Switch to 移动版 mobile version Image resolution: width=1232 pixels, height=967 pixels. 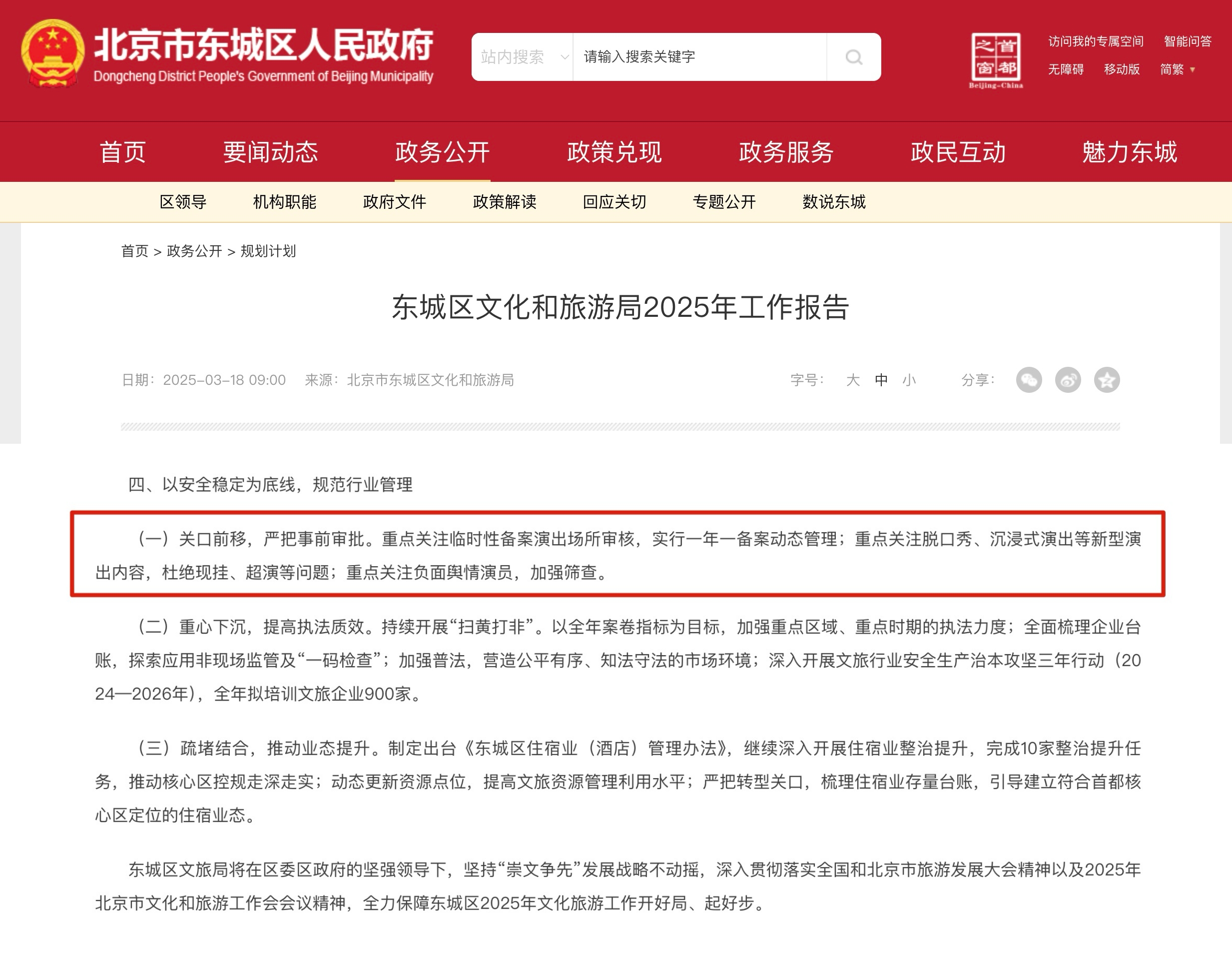click(x=1121, y=69)
